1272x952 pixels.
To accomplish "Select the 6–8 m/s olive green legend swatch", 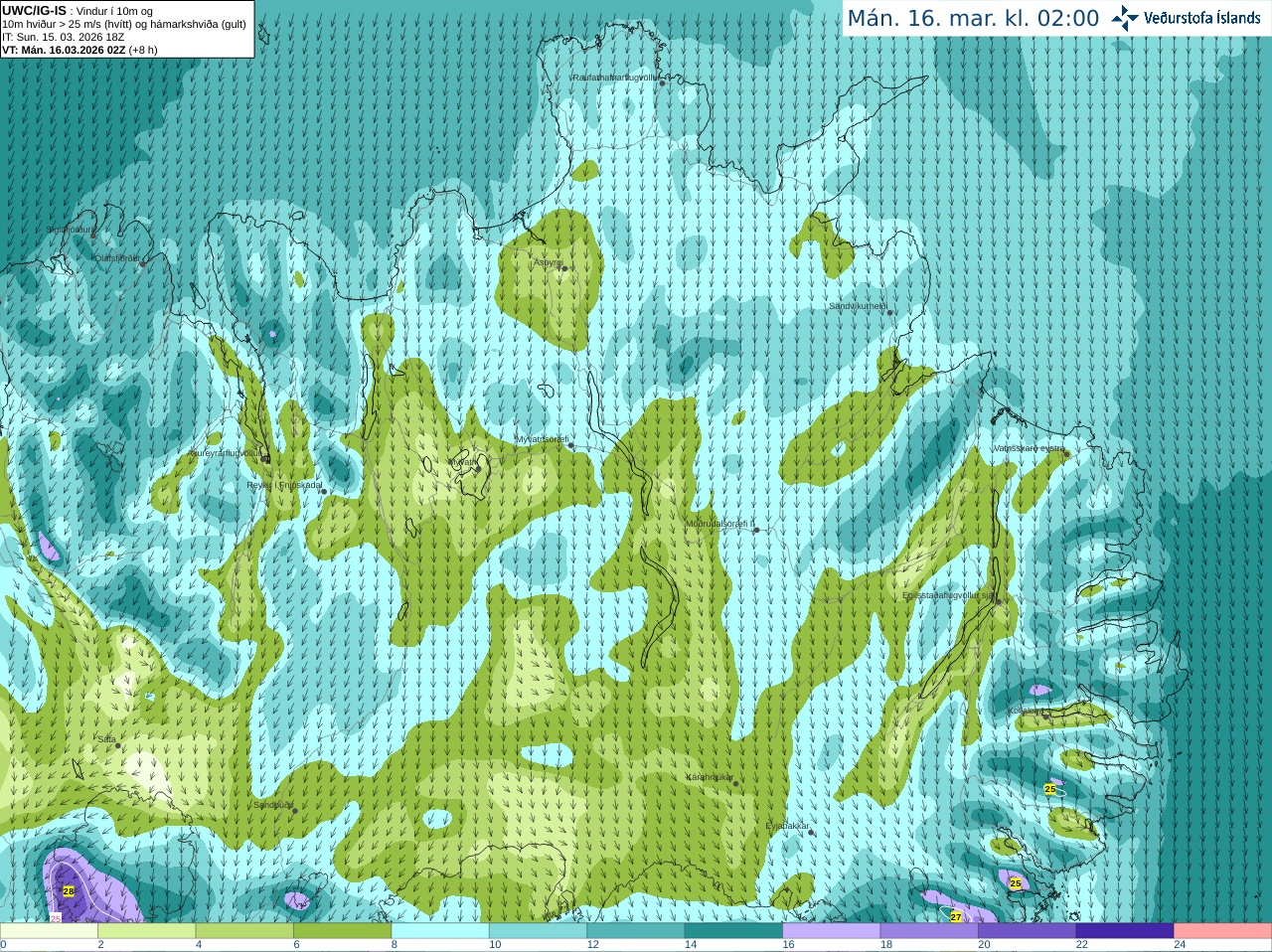I will [343, 931].
